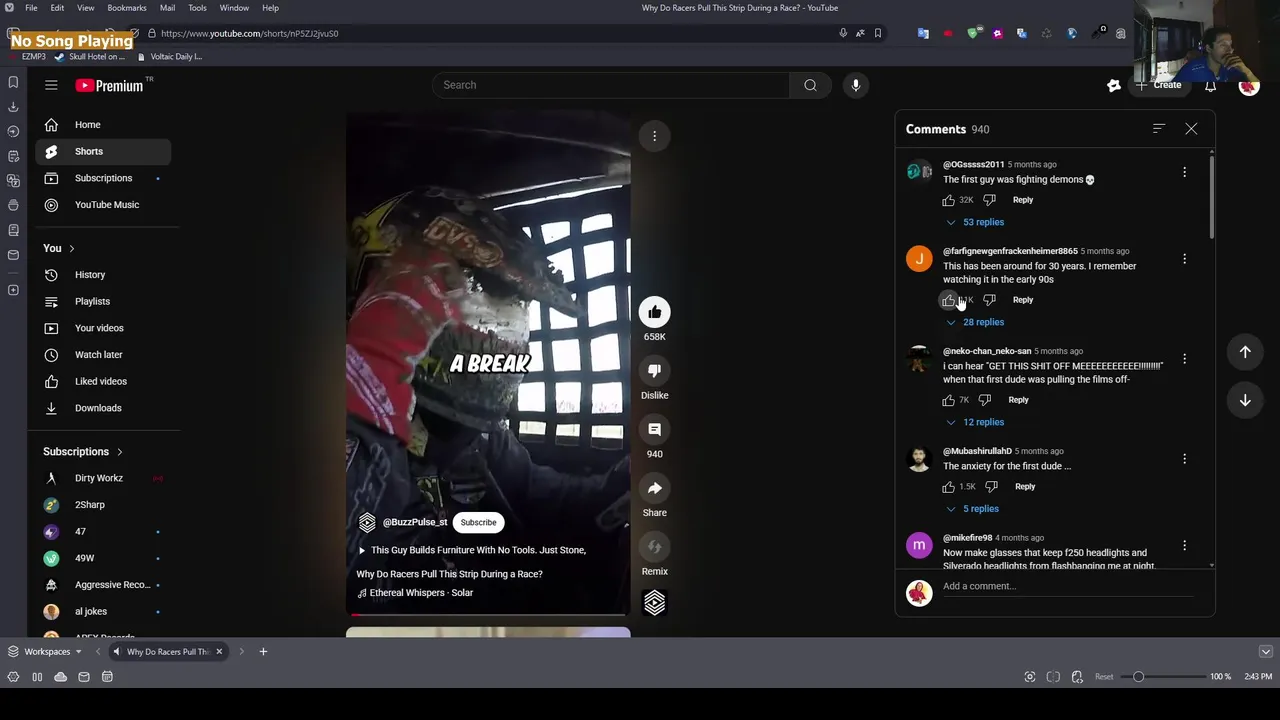This screenshot has width=1280, height=720.
Task: Share the short video
Action: pyautogui.click(x=654, y=488)
